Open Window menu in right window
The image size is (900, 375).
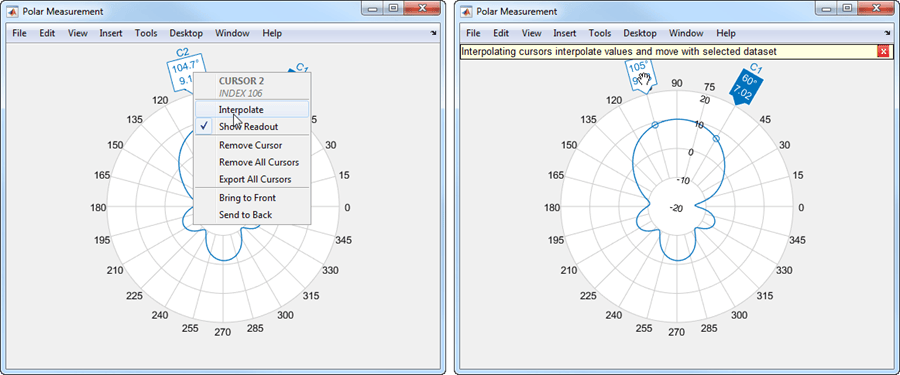[x=686, y=33]
